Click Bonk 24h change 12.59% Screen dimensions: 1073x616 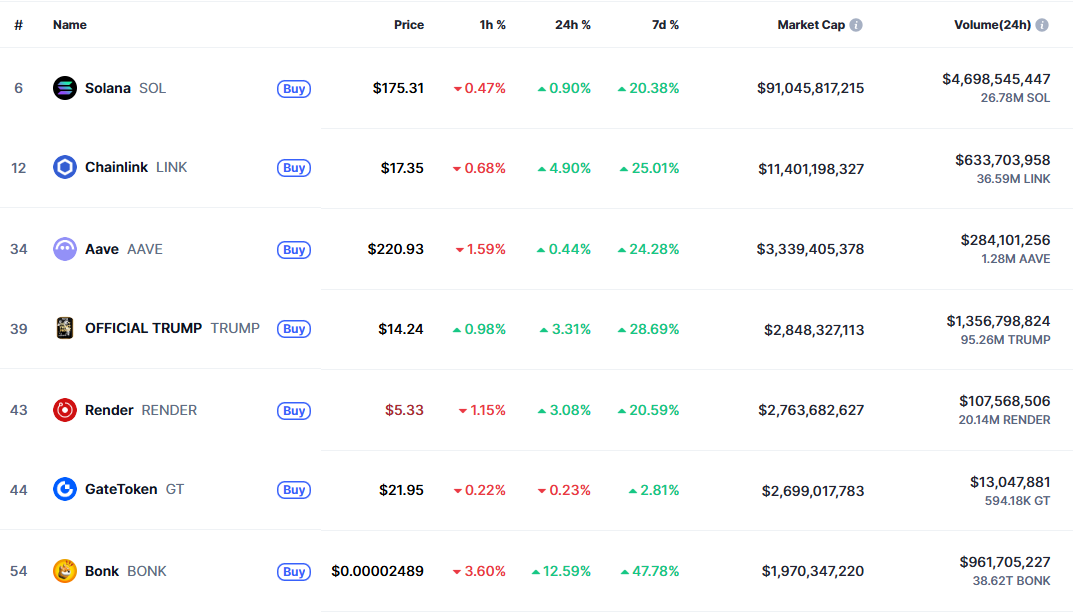tap(561, 571)
